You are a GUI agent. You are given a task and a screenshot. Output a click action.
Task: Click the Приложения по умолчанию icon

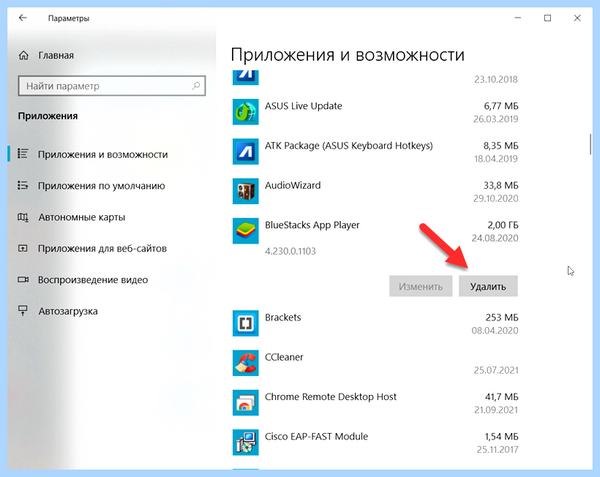pyautogui.click(x=23, y=186)
